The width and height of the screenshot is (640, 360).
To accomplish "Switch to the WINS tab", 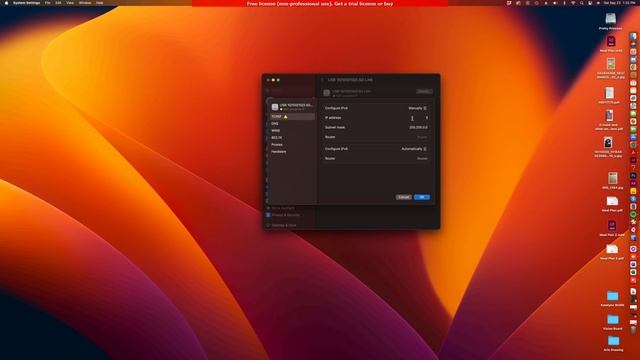I will point(292,131).
